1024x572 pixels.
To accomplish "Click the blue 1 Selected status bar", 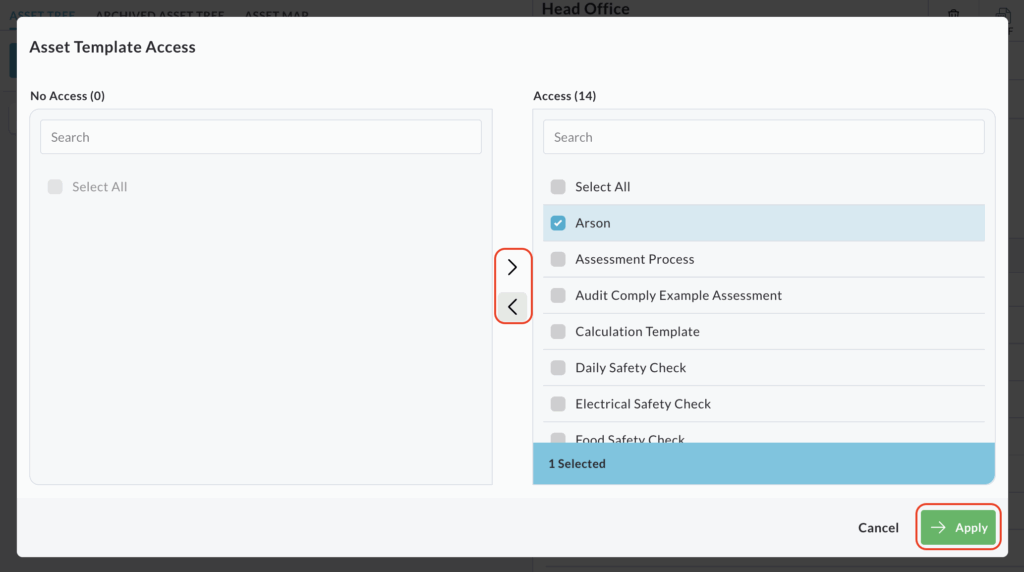I will [x=763, y=464].
